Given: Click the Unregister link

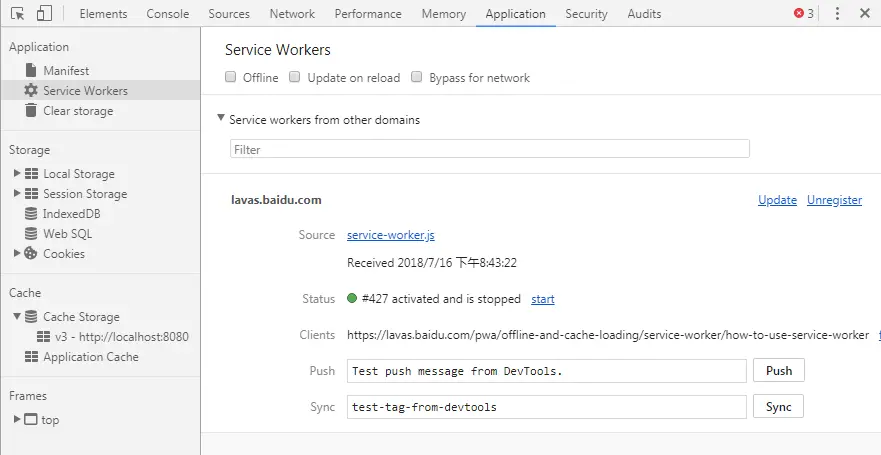Looking at the screenshot, I should point(834,200).
